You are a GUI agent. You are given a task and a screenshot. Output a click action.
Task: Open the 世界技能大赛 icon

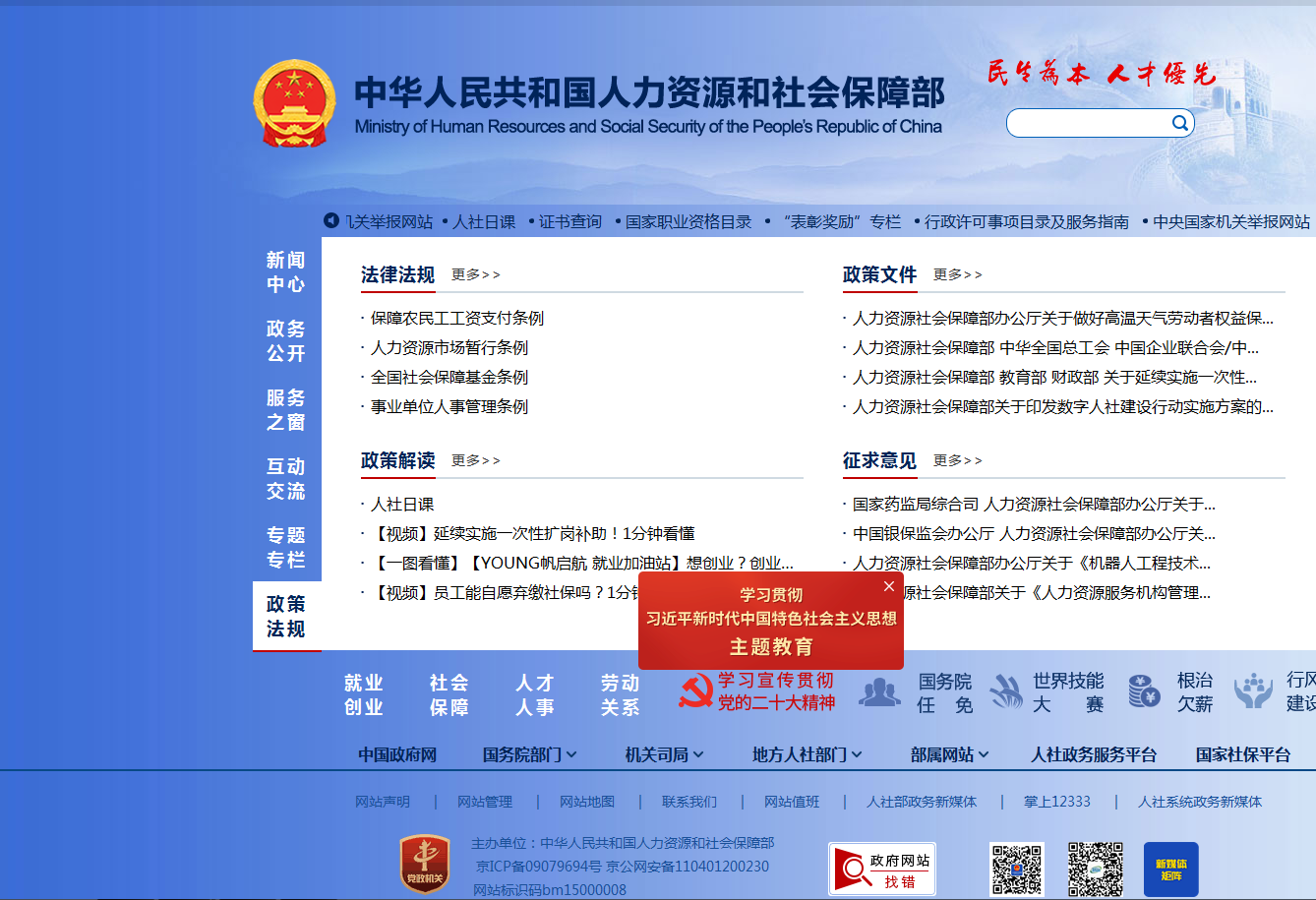pyautogui.click(x=1005, y=692)
